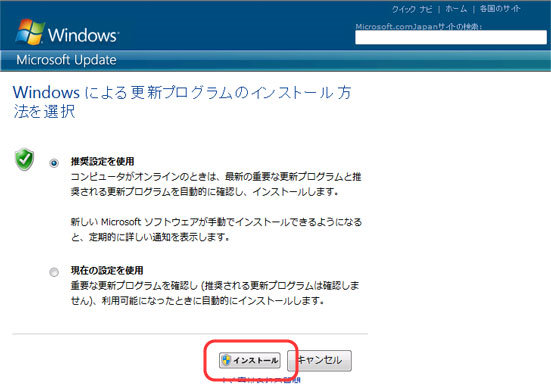
Task: Select 現在の設定を使用 radio button
Action: pyautogui.click(x=54, y=272)
